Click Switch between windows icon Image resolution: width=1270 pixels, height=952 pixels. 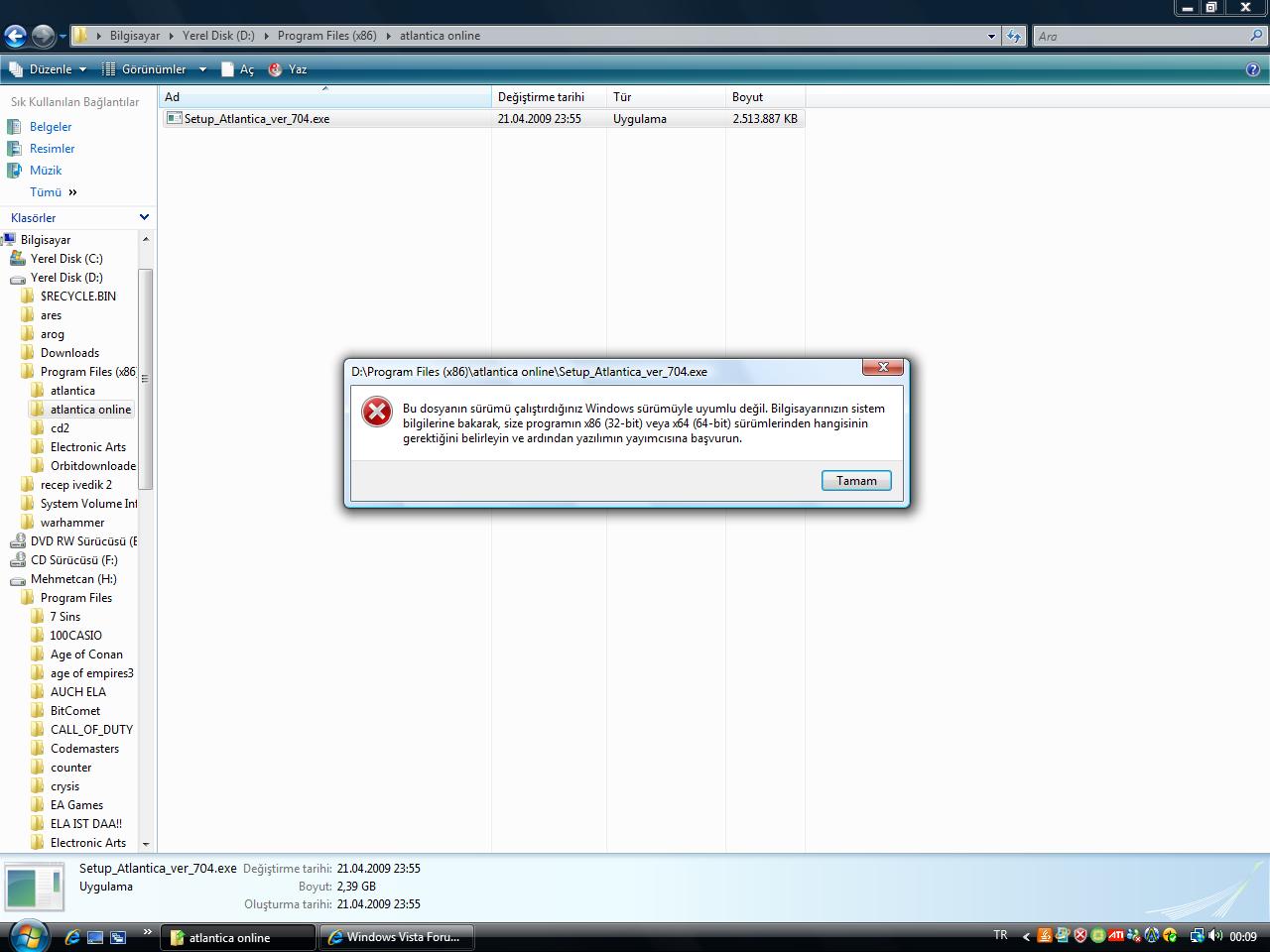coord(118,937)
